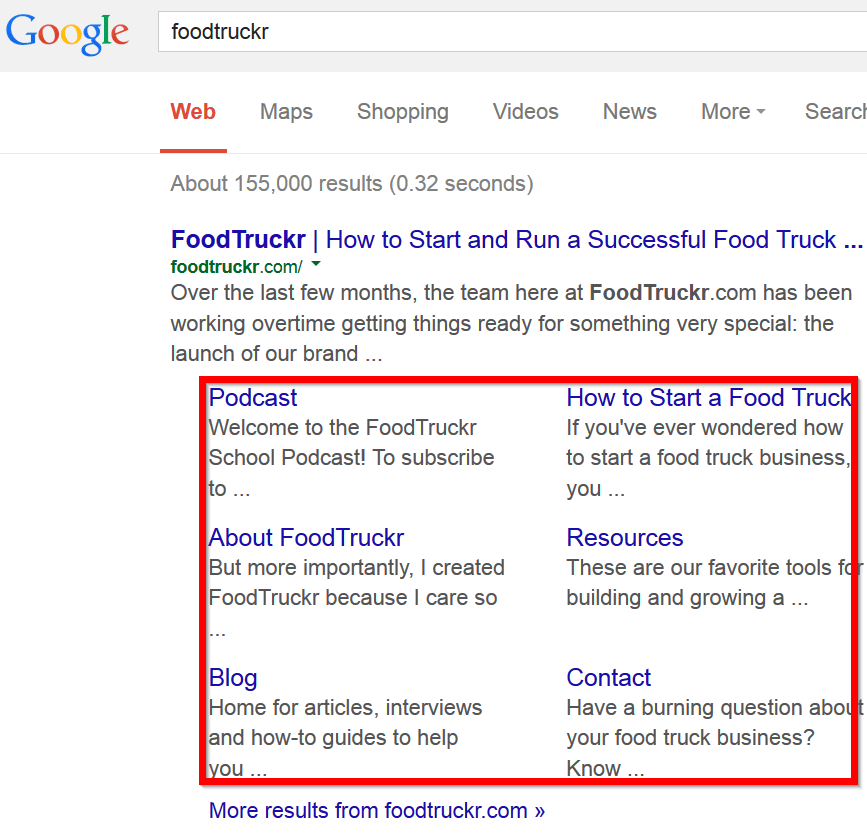This screenshot has width=867, height=835.
Task: Click the Google logo
Action: pyautogui.click(x=67, y=33)
